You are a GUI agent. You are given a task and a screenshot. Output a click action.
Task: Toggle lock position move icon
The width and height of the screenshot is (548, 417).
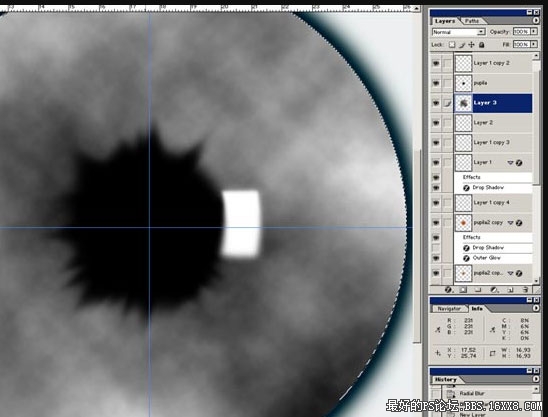(471, 45)
